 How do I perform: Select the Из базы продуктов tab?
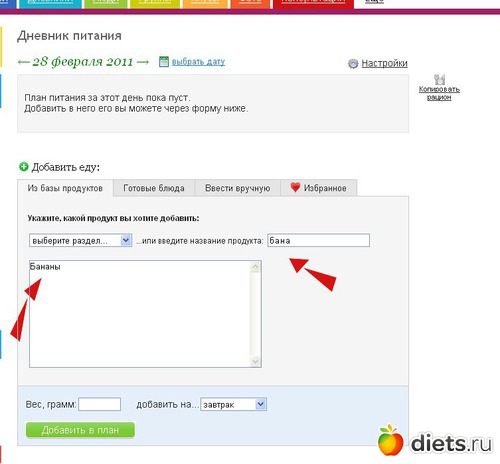pos(65,188)
